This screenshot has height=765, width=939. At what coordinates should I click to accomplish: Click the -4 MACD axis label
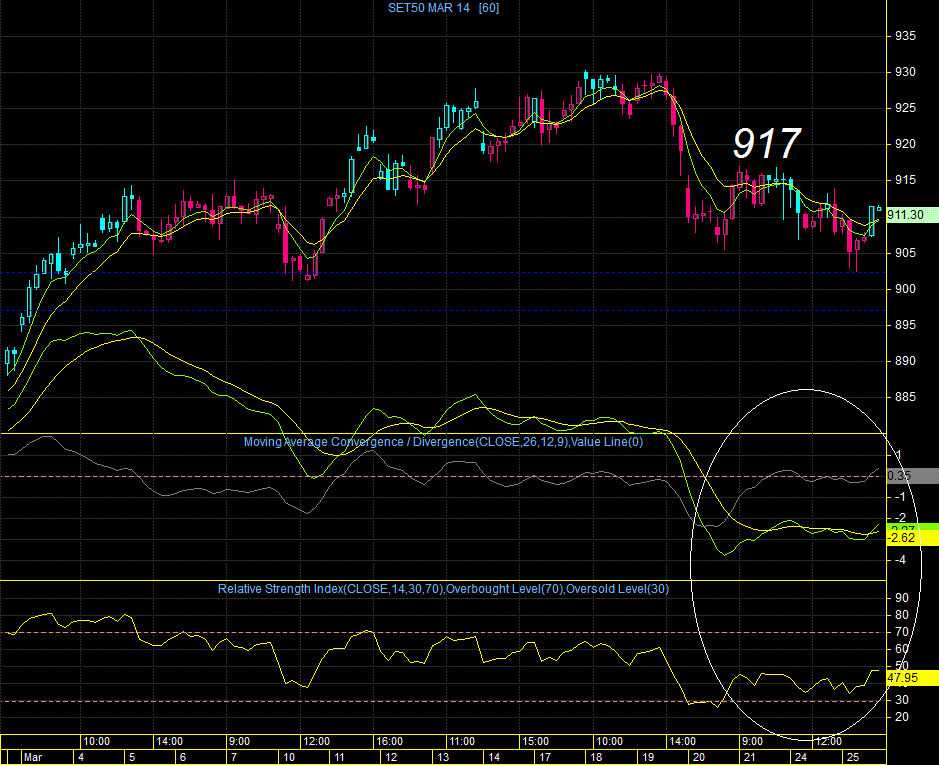[900, 560]
